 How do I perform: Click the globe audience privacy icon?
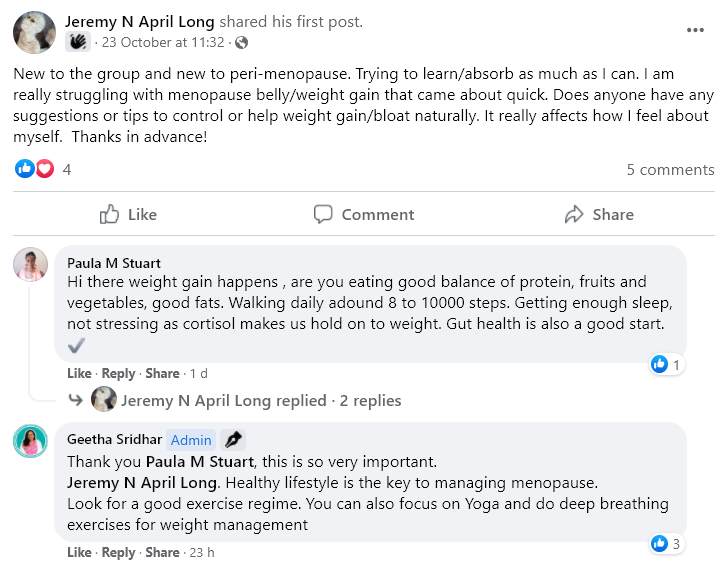pyautogui.click(x=241, y=43)
